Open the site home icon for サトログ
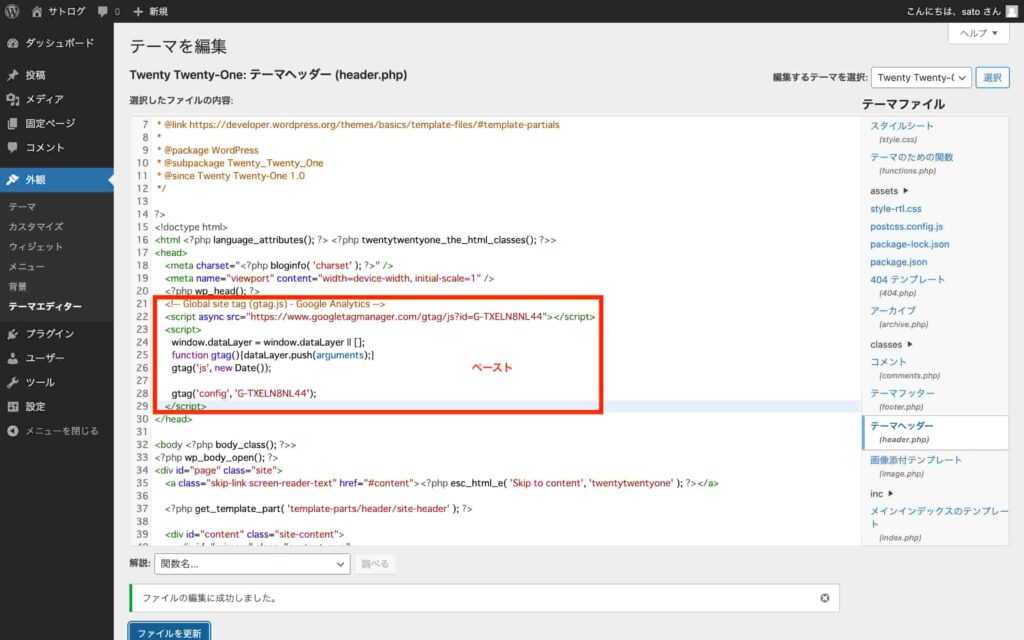This screenshot has width=1024, height=640. tap(37, 12)
